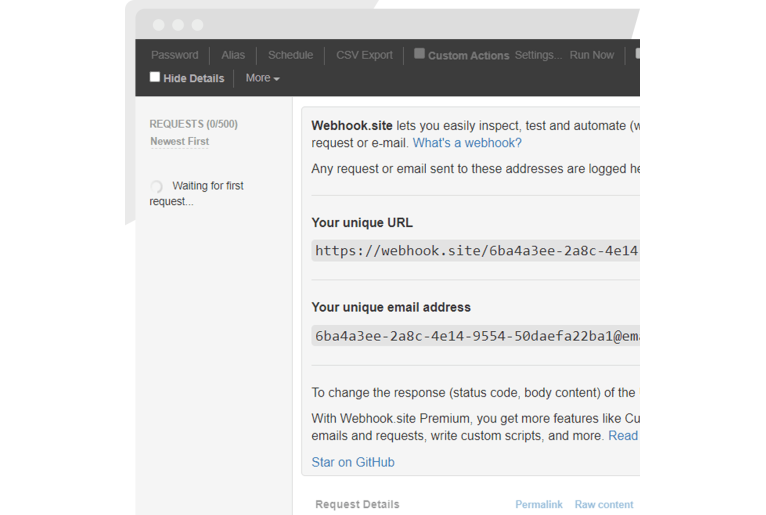Open the Star on GitHub link
Screen dimensions: 766x515
pos(353,462)
